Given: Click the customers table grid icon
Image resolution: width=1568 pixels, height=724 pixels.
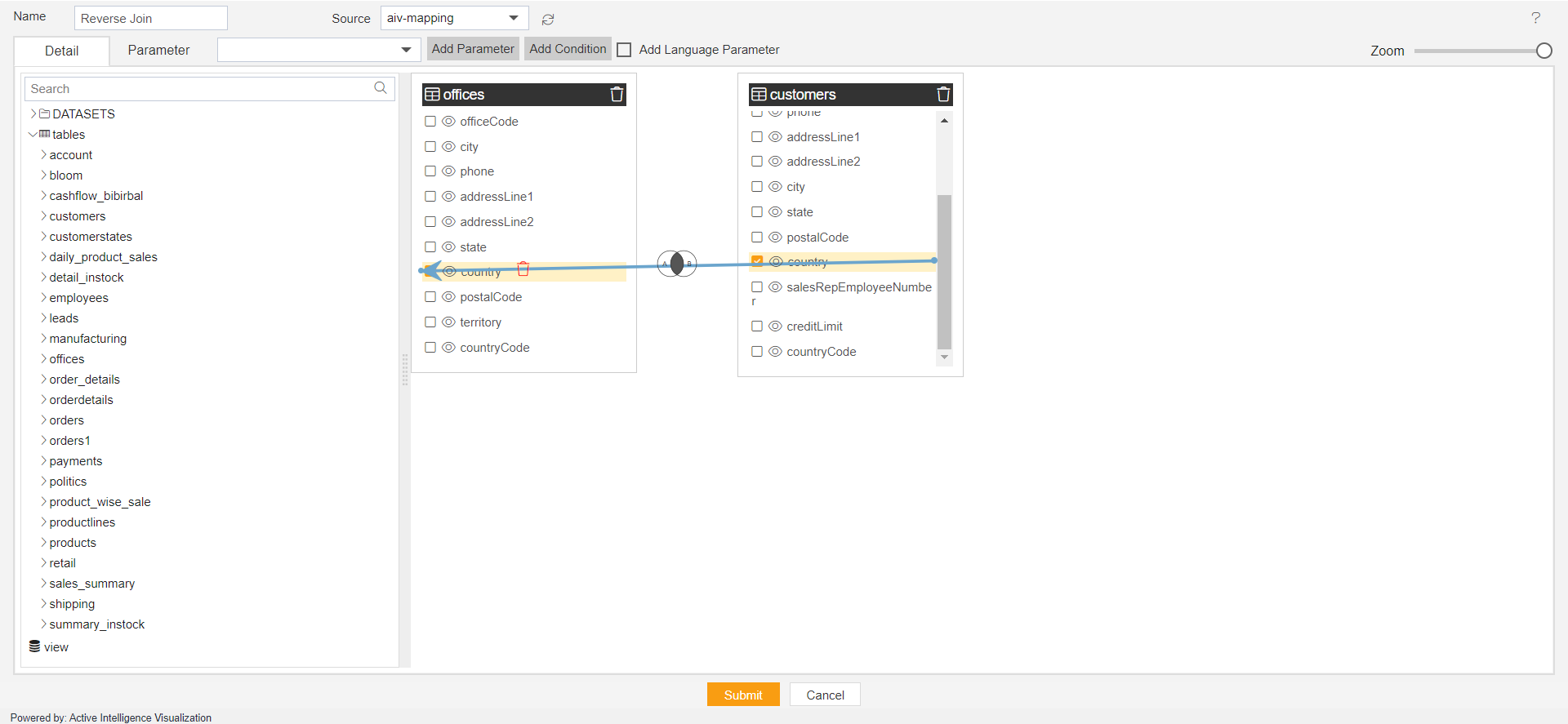Looking at the screenshot, I should [759, 95].
